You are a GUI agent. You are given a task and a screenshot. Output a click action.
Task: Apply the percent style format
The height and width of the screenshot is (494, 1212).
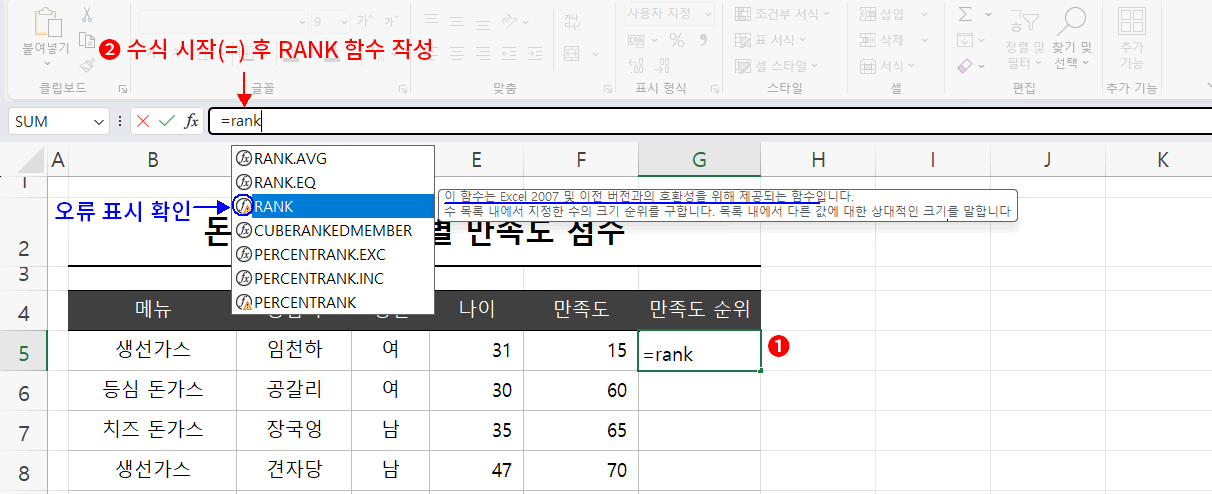click(x=677, y=40)
